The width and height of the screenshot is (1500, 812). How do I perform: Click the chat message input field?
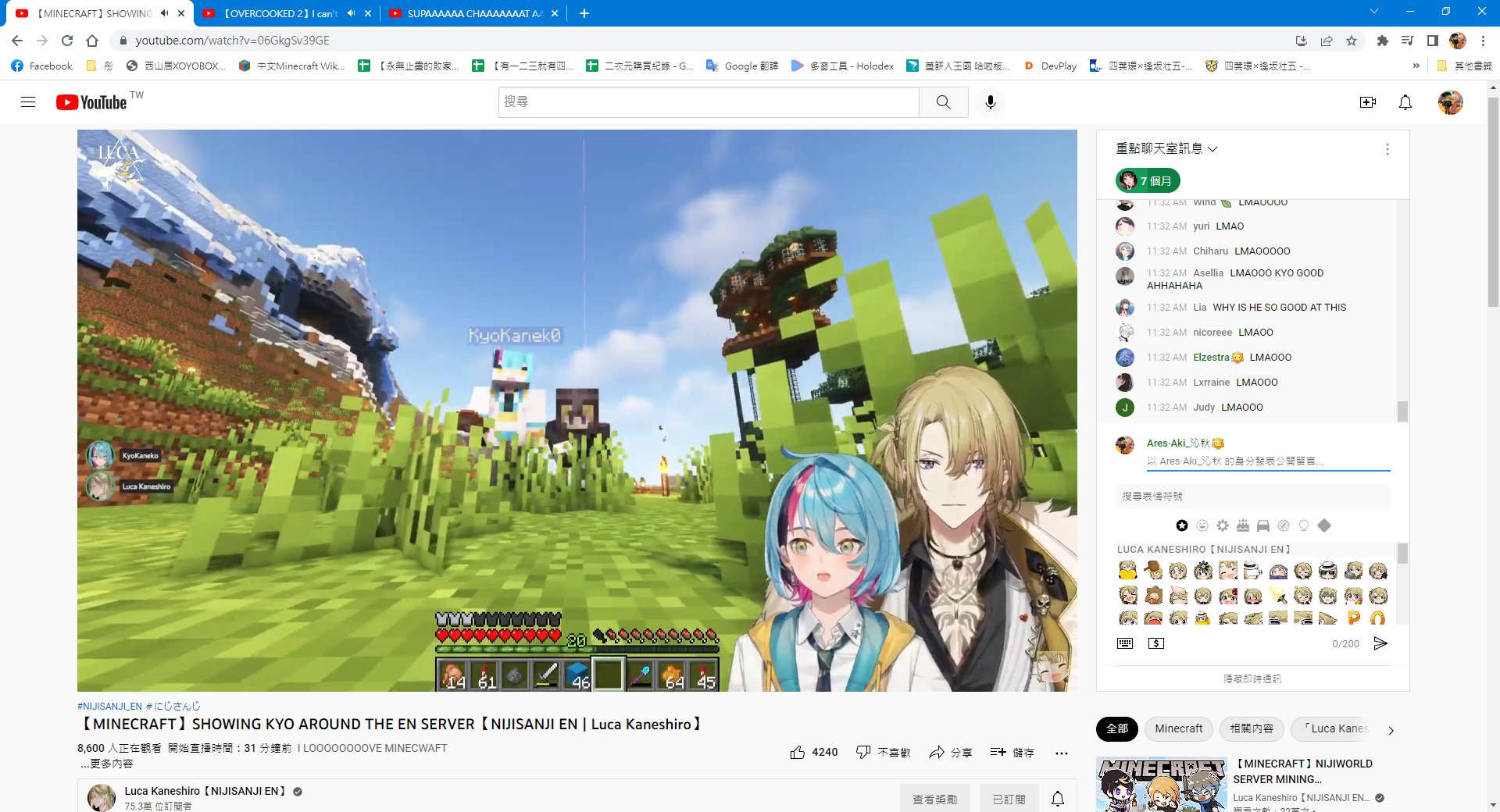(1268, 461)
